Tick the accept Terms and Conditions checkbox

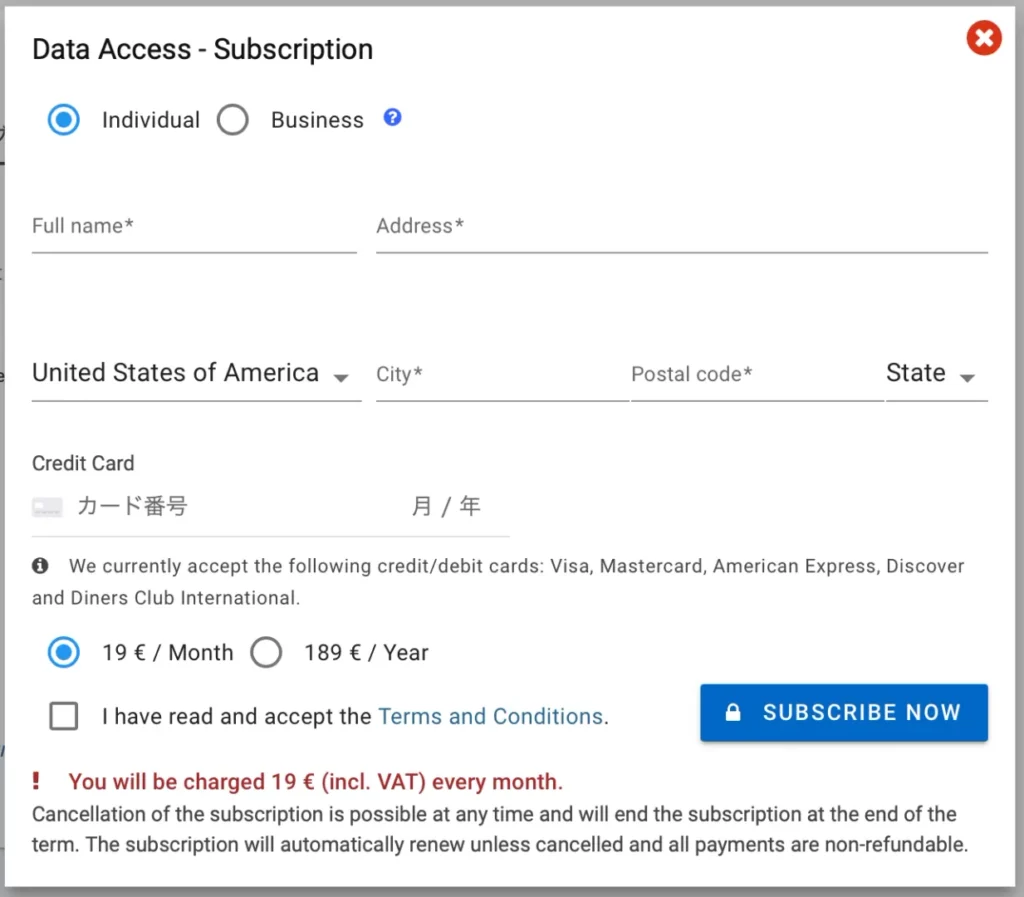63,716
